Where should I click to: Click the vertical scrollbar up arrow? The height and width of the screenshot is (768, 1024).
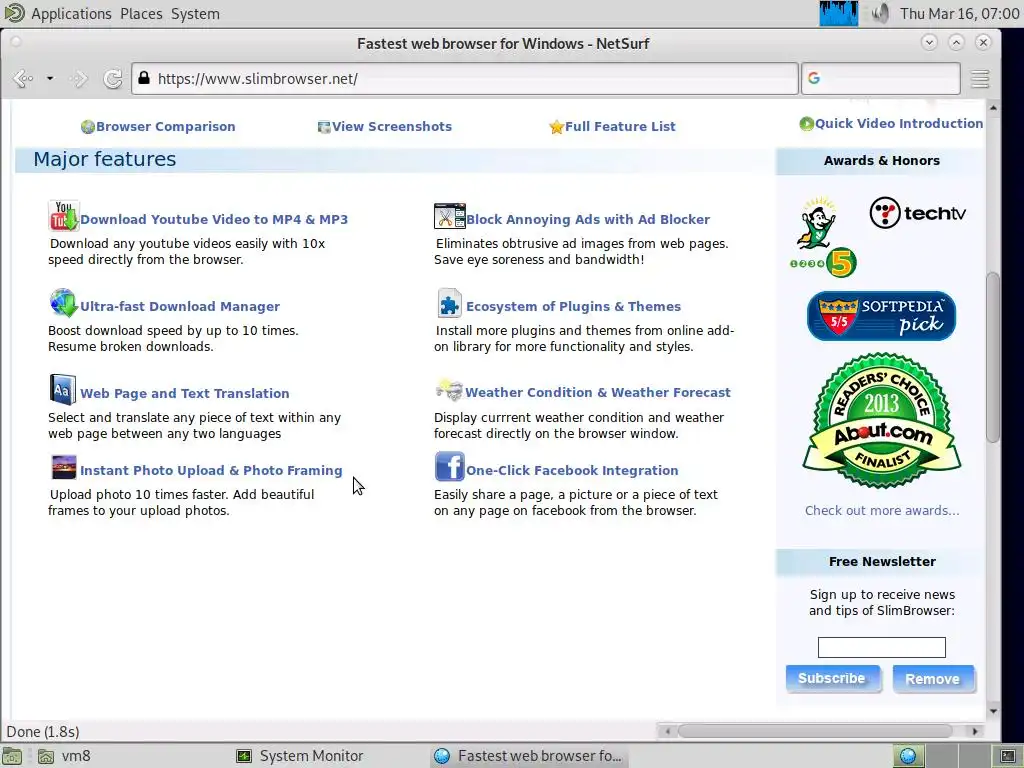tap(993, 108)
